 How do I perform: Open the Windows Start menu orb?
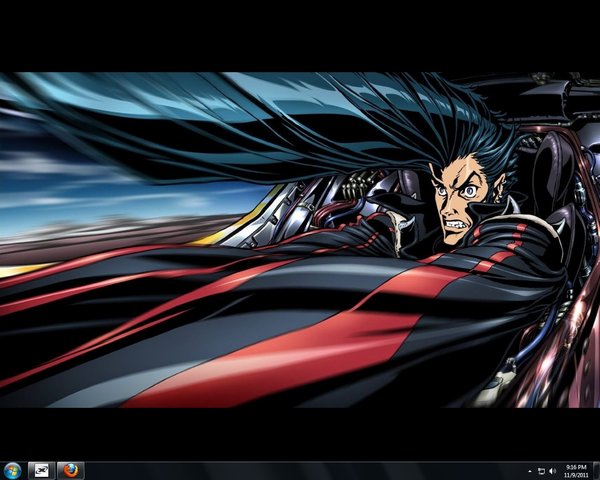point(13,471)
